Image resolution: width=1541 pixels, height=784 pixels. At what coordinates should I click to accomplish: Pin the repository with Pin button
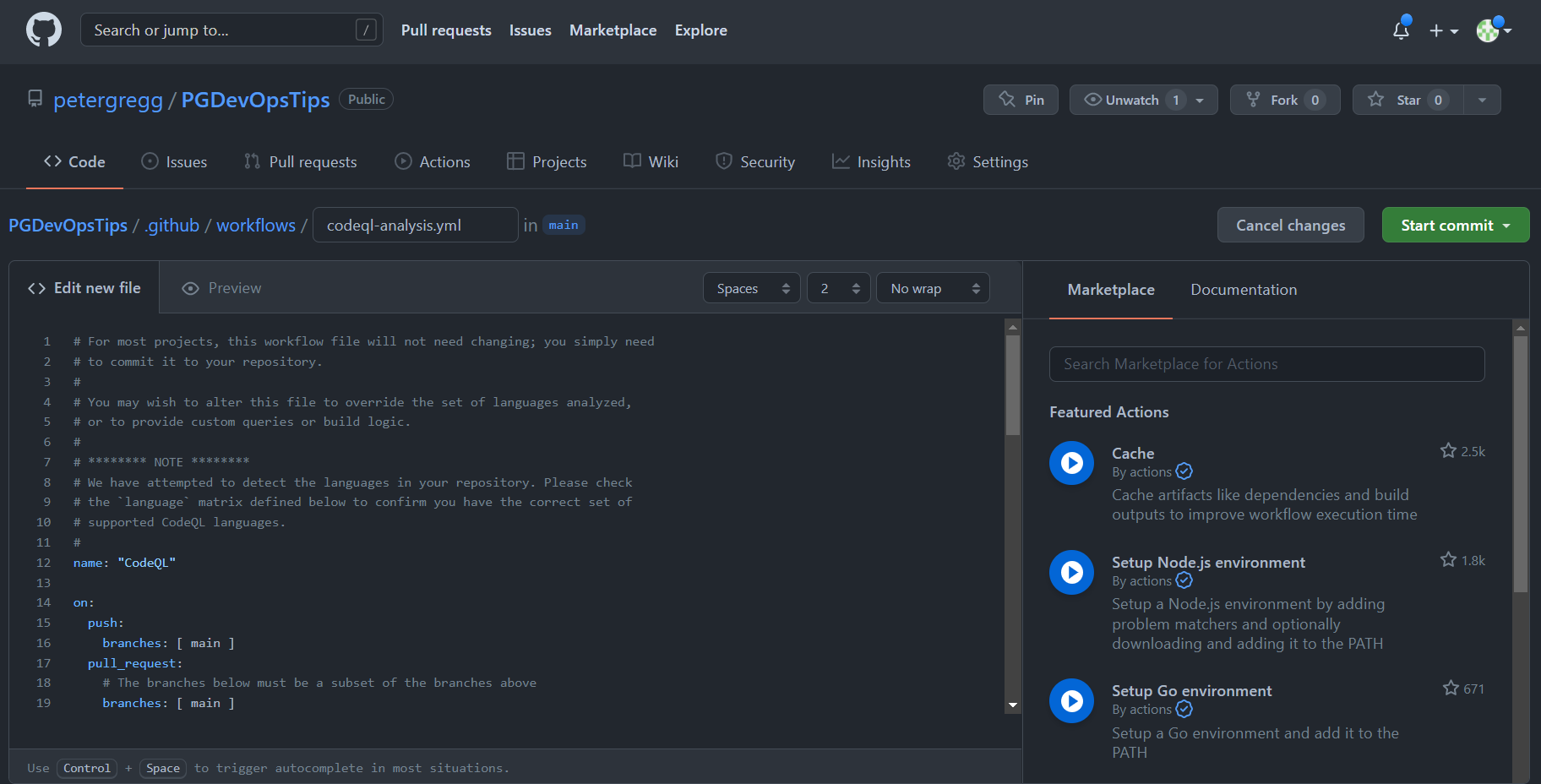click(x=1021, y=100)
